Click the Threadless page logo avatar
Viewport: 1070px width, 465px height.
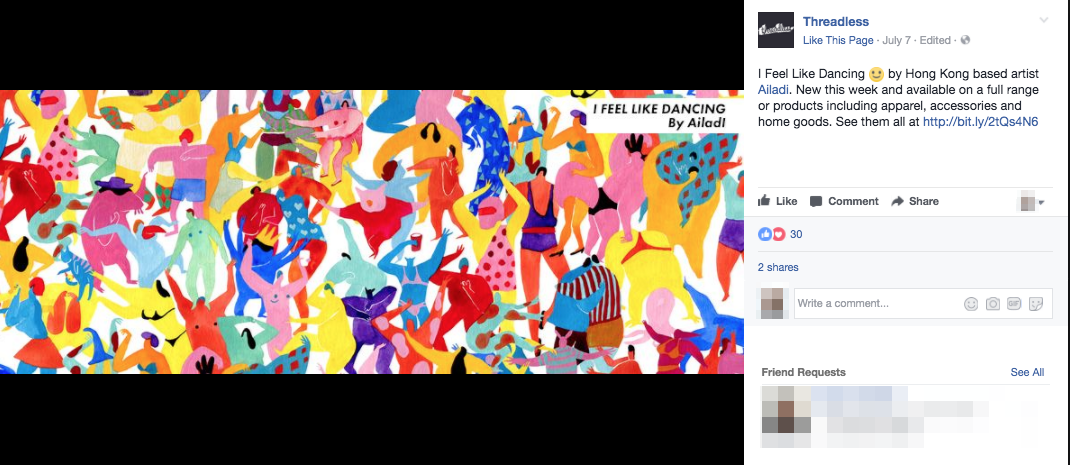pyautogui.click(x=776, y=30)
